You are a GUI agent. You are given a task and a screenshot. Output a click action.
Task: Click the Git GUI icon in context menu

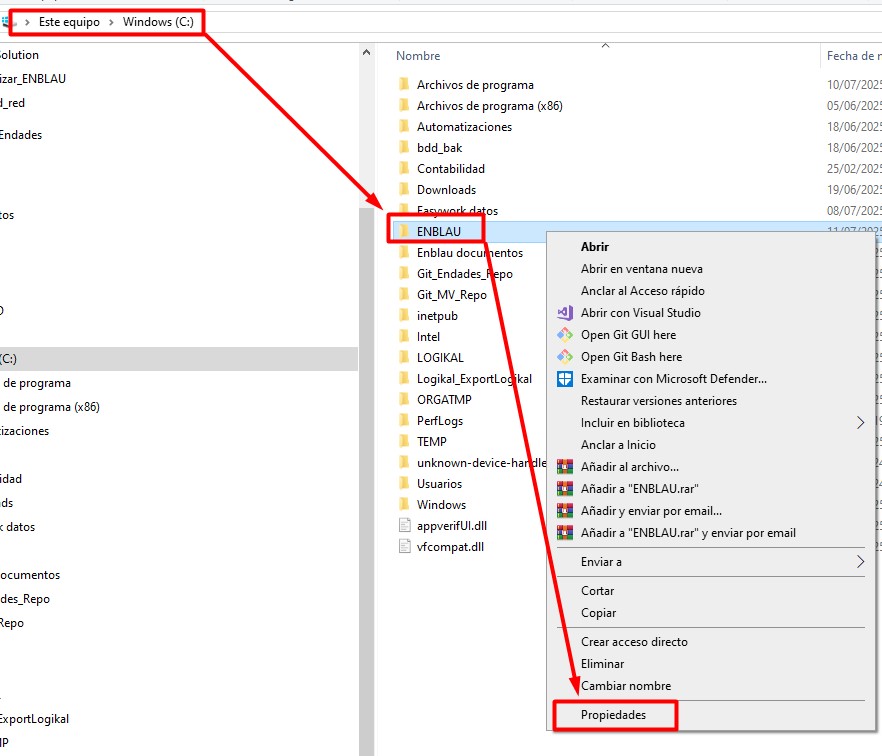[565, 335]
